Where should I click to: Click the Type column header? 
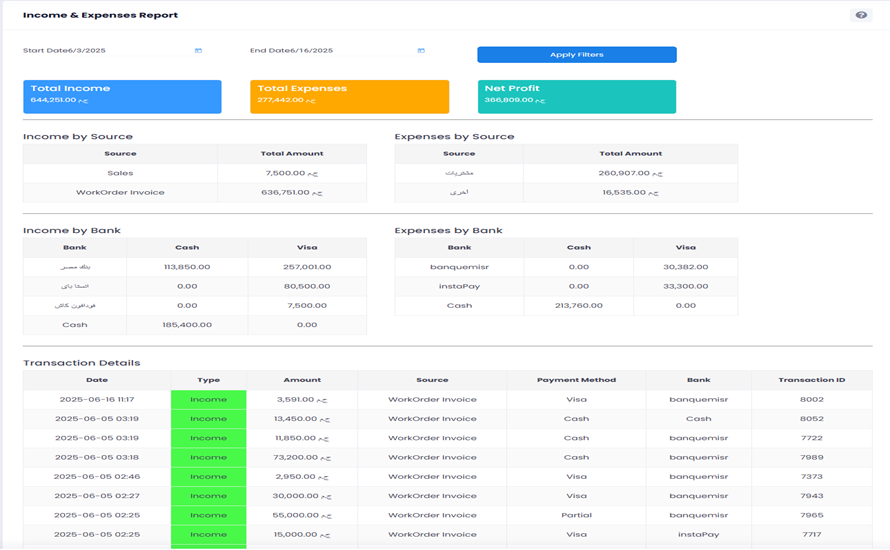coord(208,380)
